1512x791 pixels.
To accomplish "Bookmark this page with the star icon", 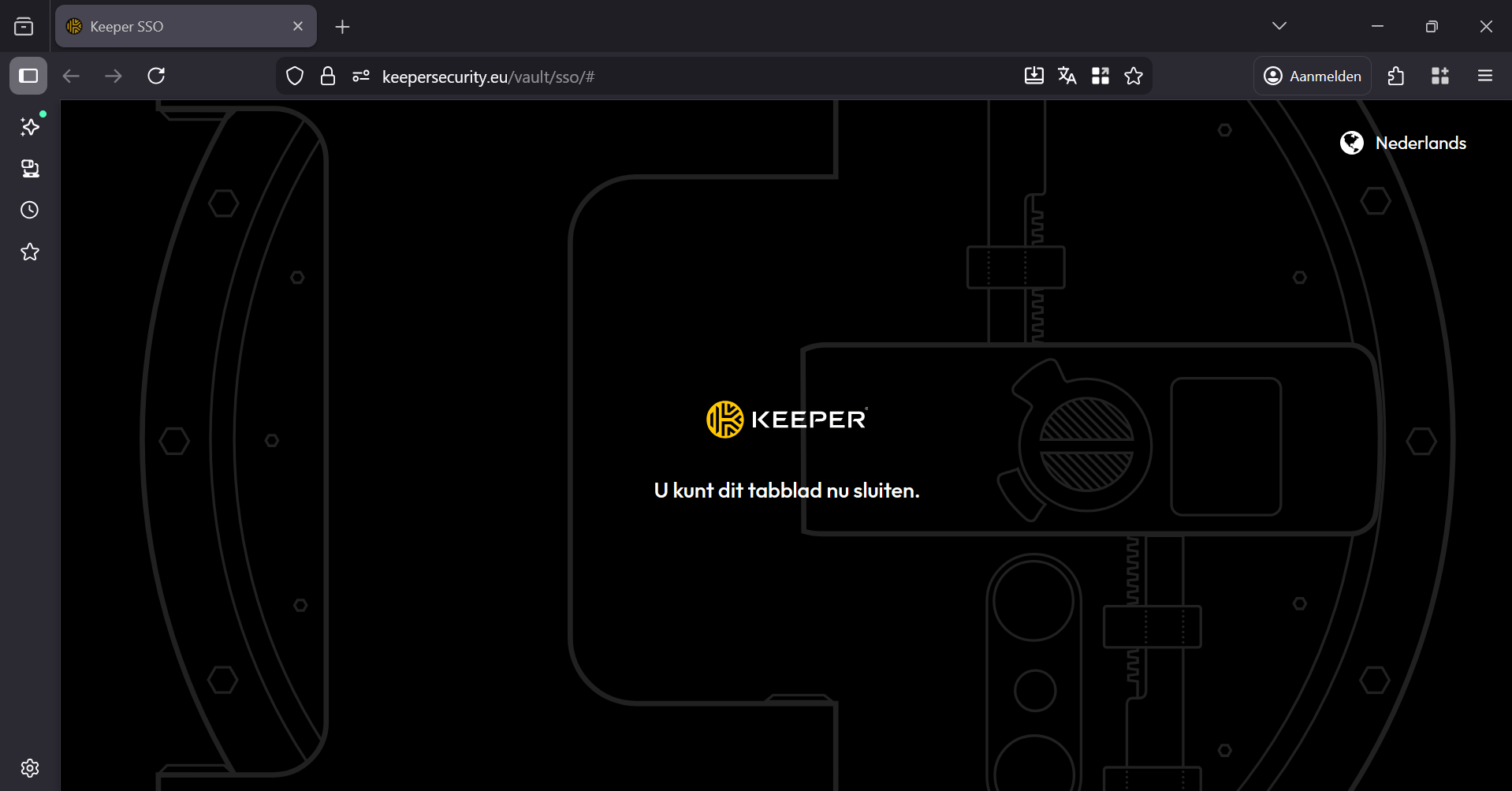I will tap(1134, 76).
